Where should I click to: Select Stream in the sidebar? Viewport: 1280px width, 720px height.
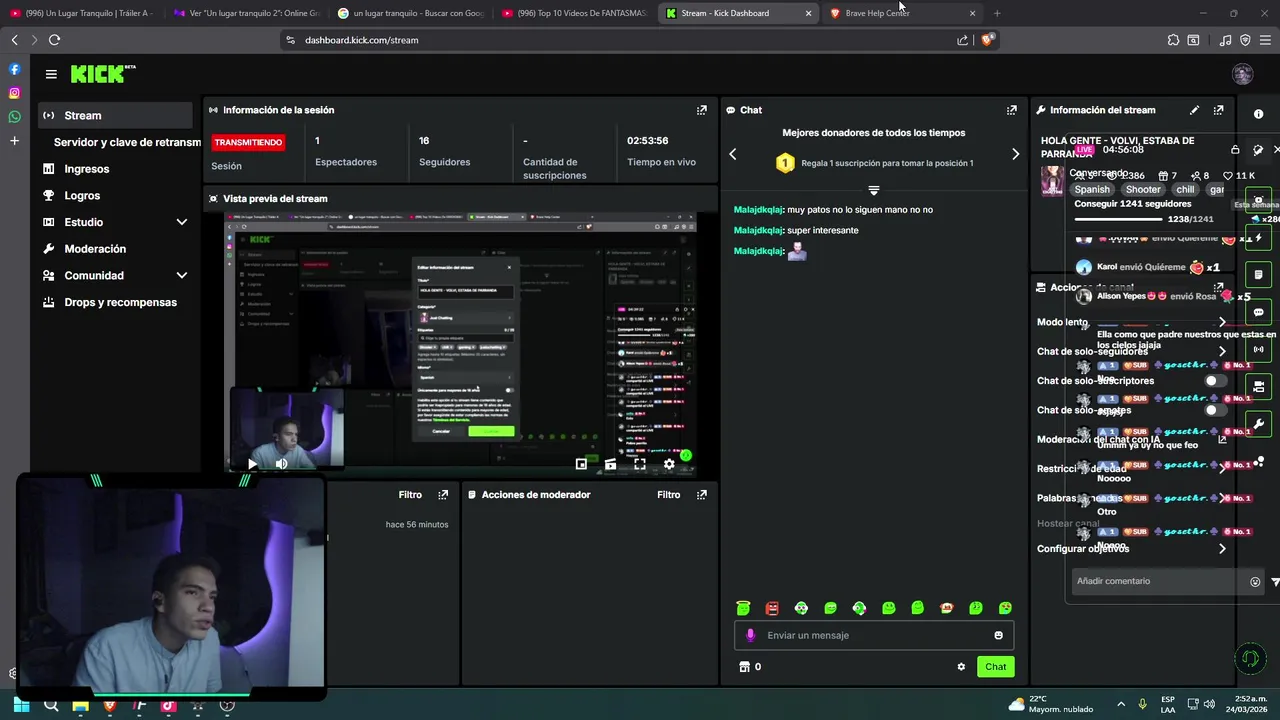click(115, 115)
